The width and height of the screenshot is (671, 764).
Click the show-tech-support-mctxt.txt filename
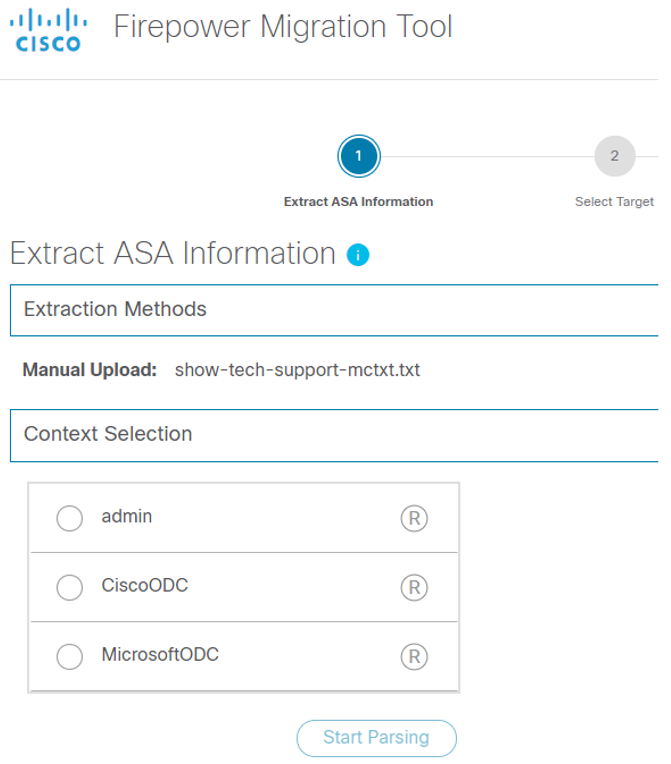[297, 370]
